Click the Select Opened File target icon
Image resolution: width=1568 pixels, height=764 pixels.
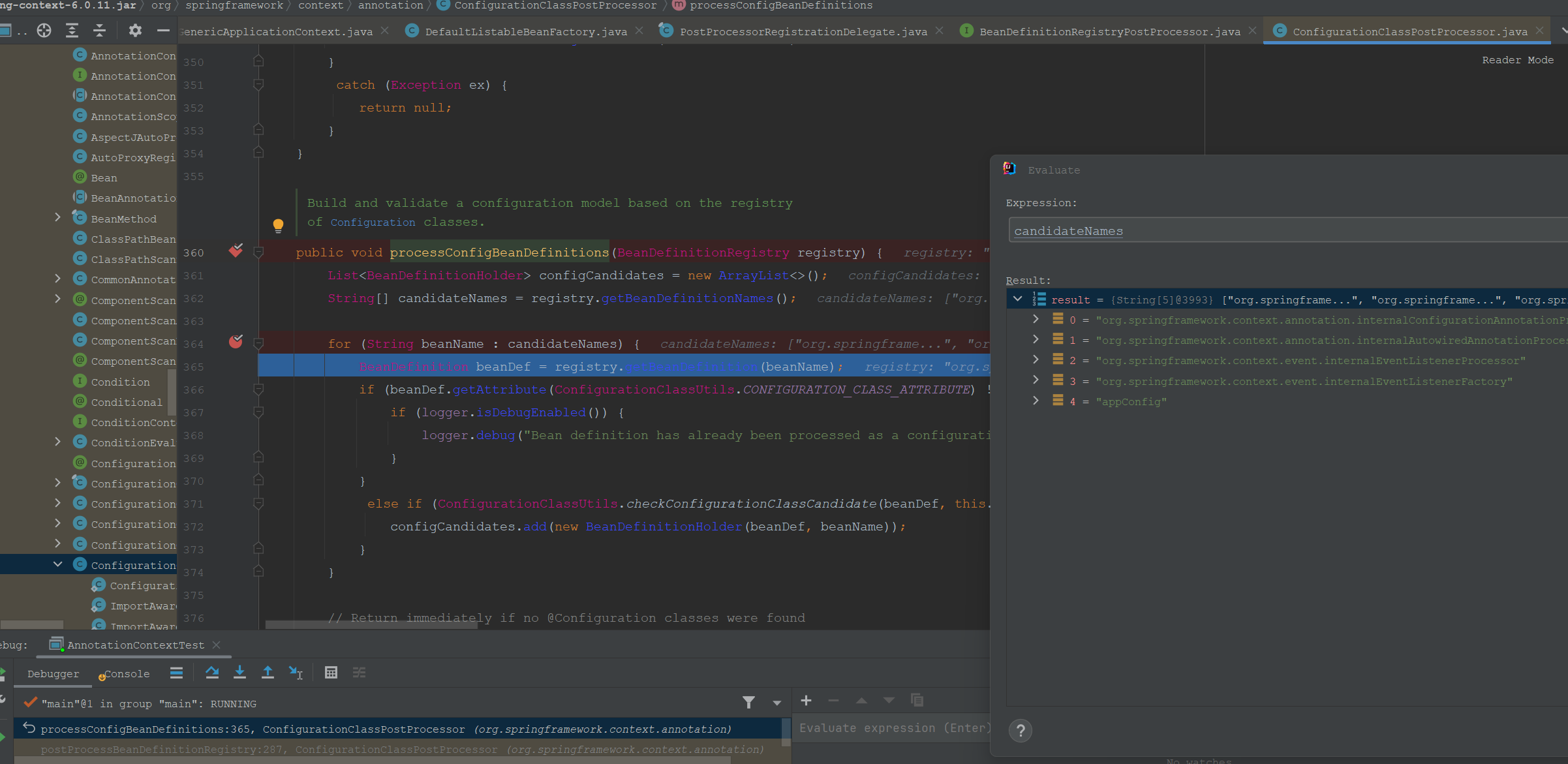pyautogui.click(x=44, y=31)
